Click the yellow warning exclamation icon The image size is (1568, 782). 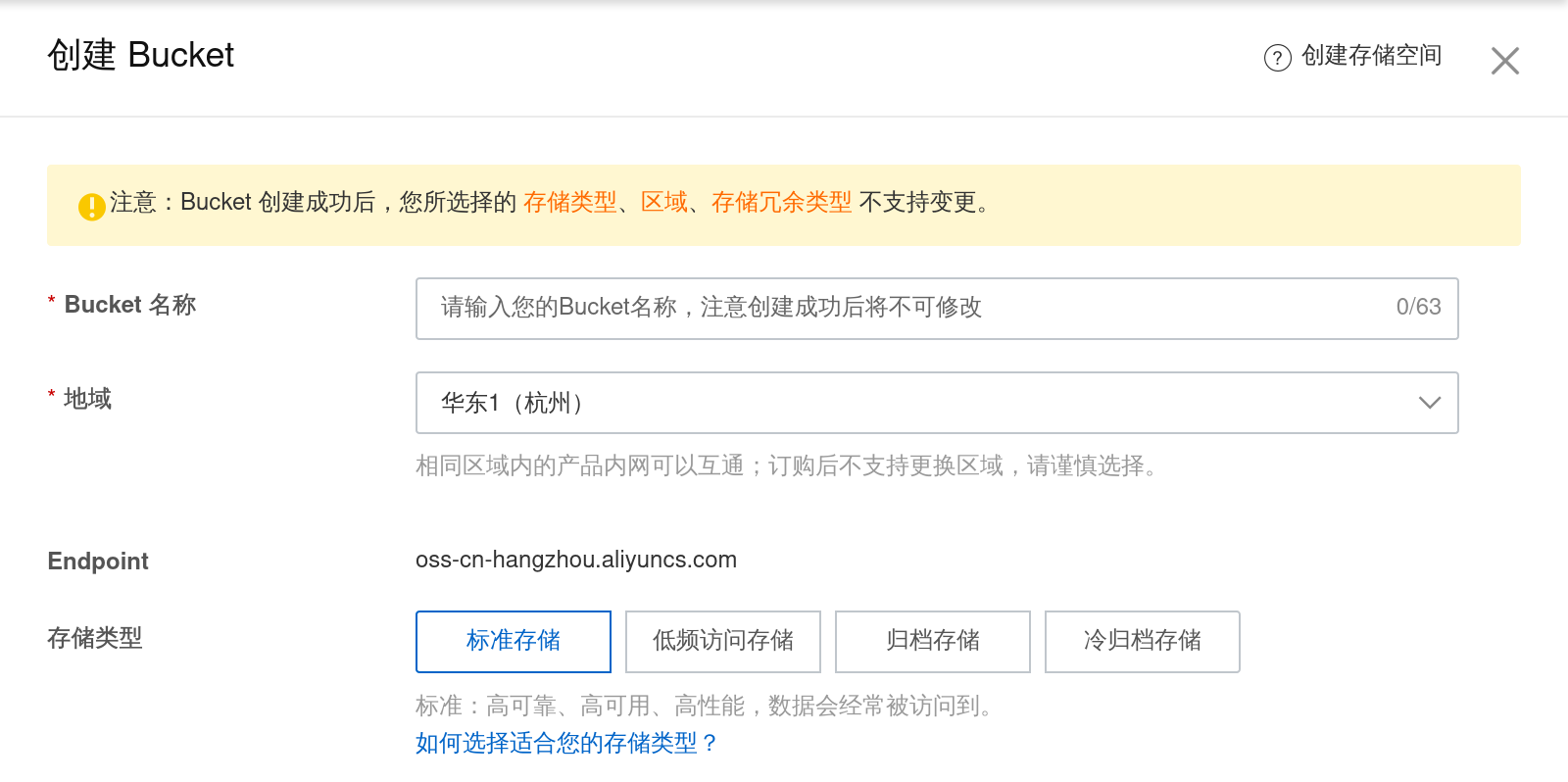(x=92, y=207)
